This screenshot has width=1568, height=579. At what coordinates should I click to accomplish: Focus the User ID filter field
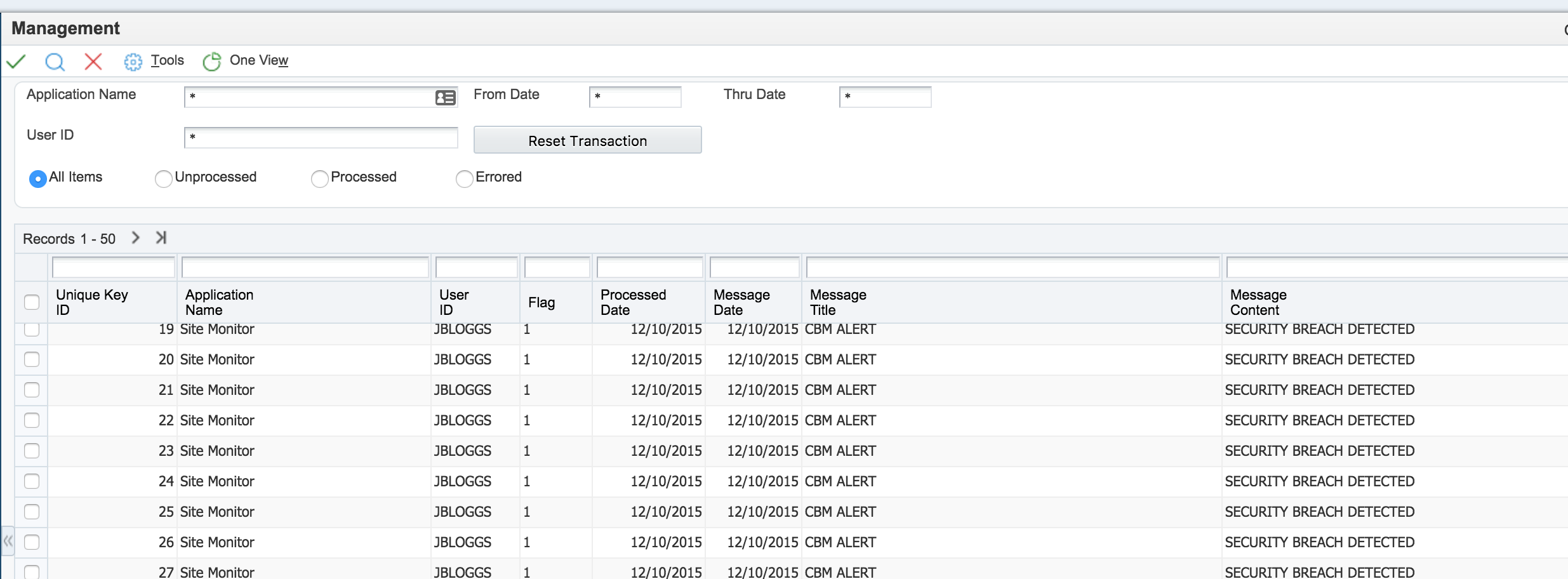click(x=321, y=138)
